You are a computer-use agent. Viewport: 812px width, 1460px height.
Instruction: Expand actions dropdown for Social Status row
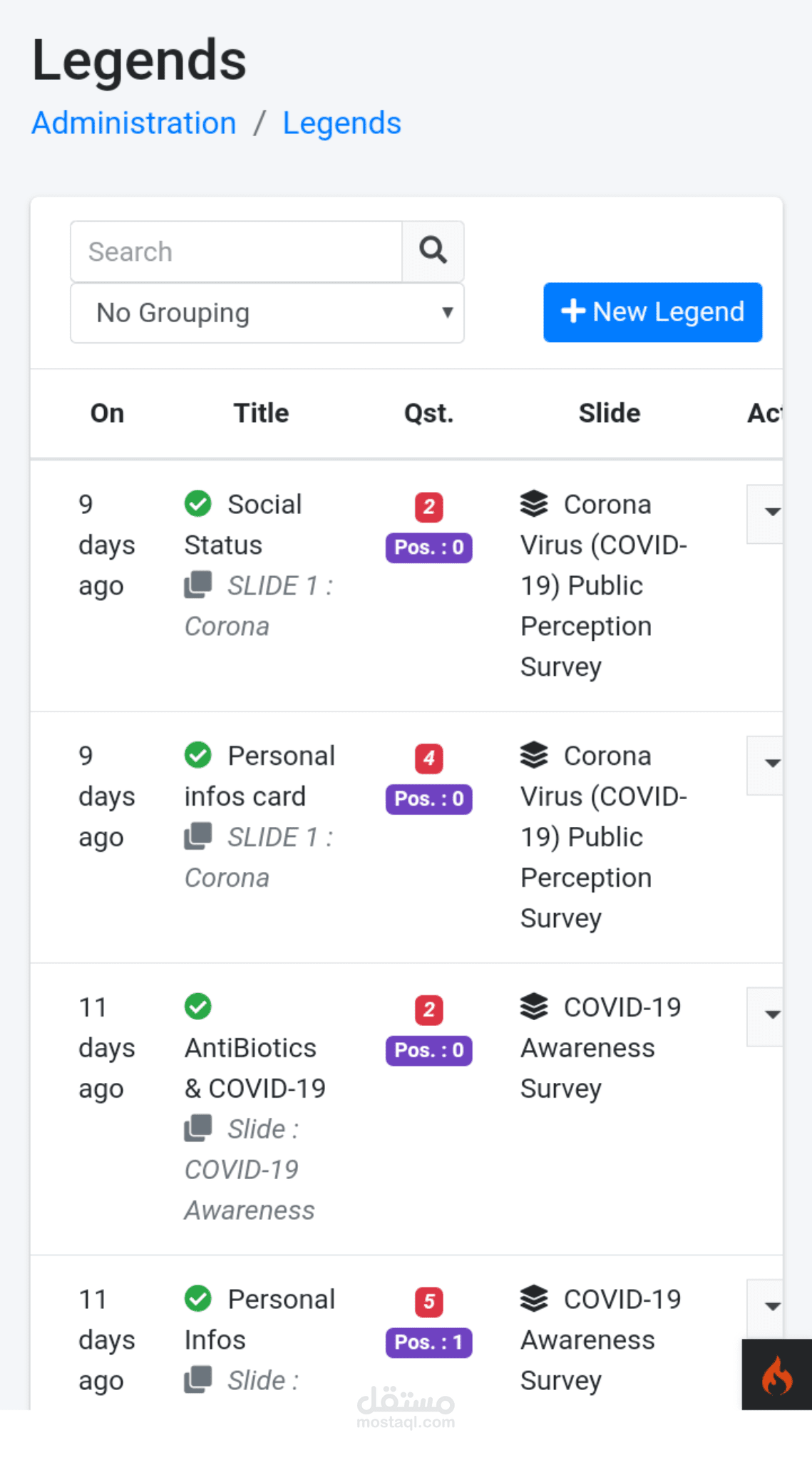[769, 513]
